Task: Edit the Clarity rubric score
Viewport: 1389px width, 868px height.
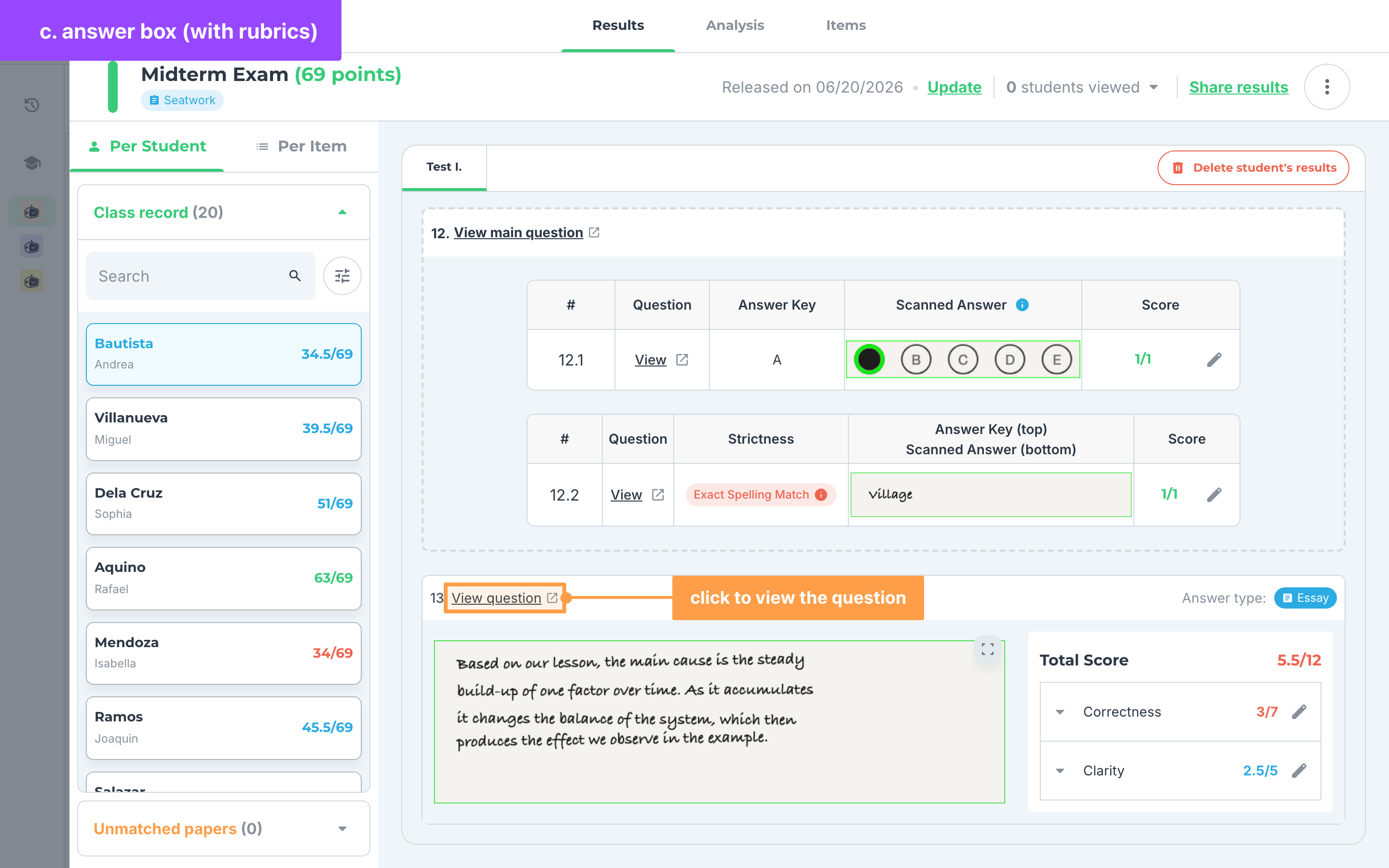Action: coord(1299,771)
